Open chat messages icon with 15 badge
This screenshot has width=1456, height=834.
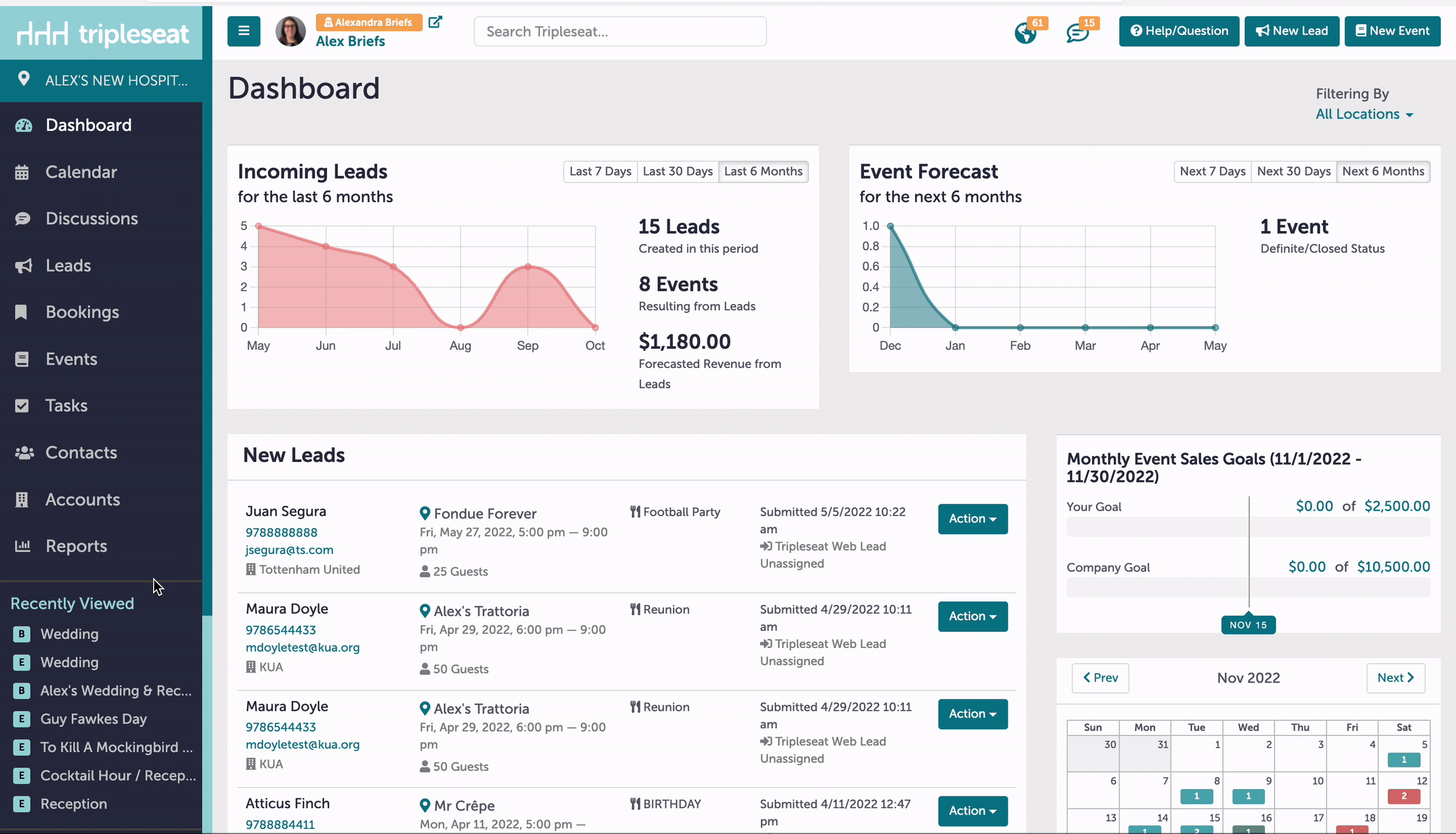click(1077, 32)
